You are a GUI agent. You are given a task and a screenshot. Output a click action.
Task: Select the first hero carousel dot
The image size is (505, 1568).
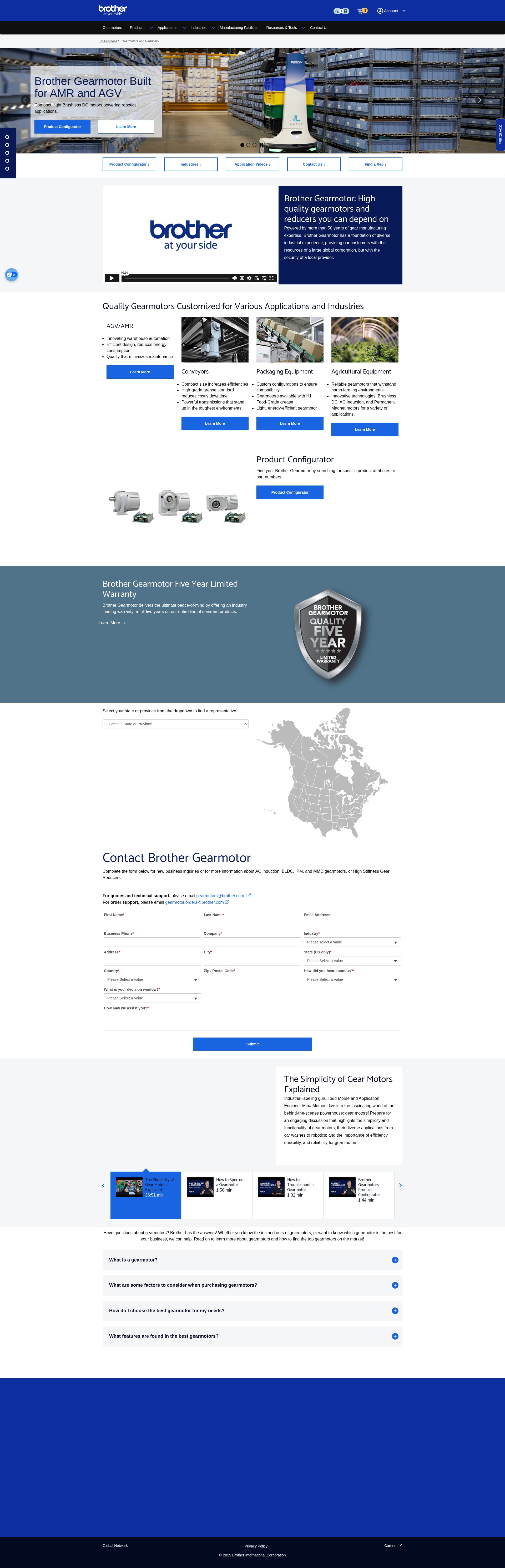point(243,145)
